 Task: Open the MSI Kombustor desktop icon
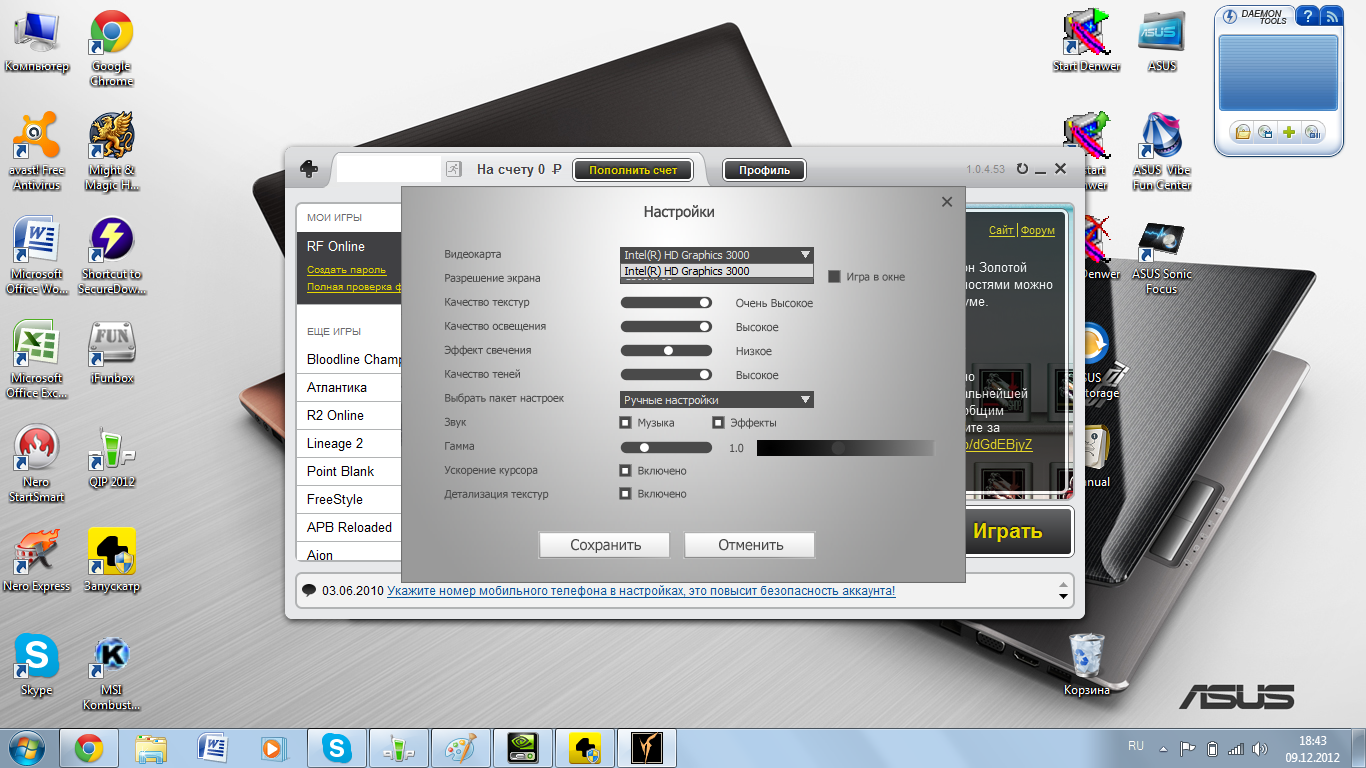tap(111, 673)
